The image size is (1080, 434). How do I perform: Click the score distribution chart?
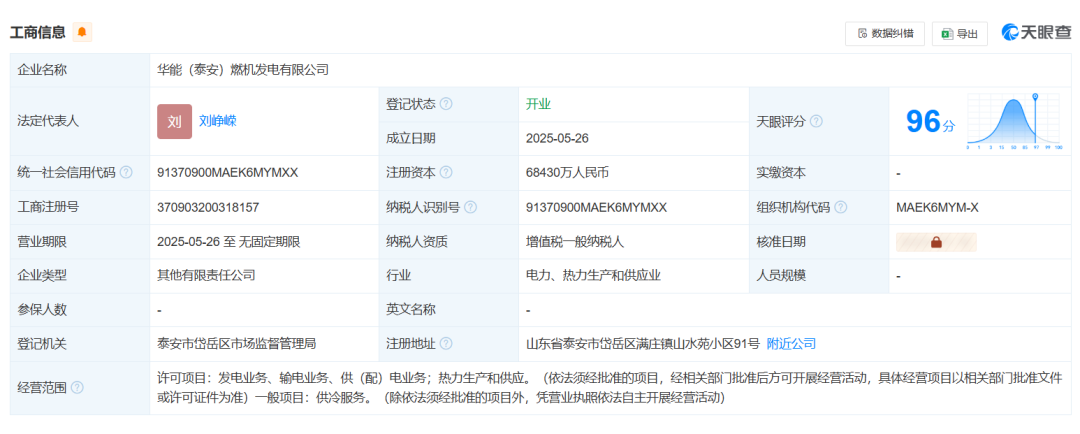coord(1015,122)
